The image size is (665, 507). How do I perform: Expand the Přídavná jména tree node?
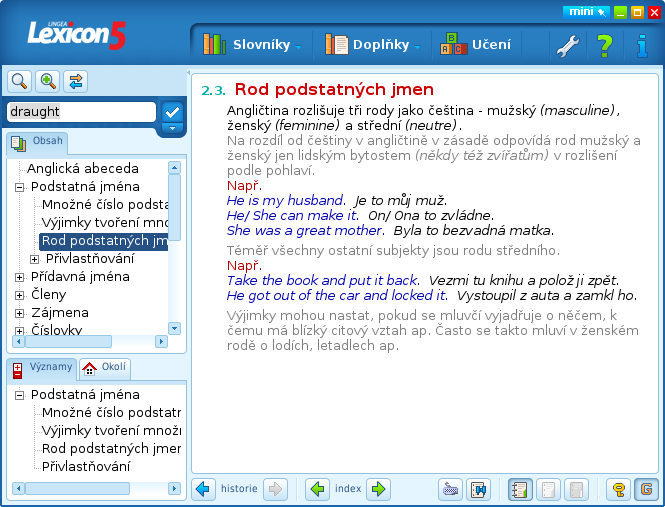point(19,277)
